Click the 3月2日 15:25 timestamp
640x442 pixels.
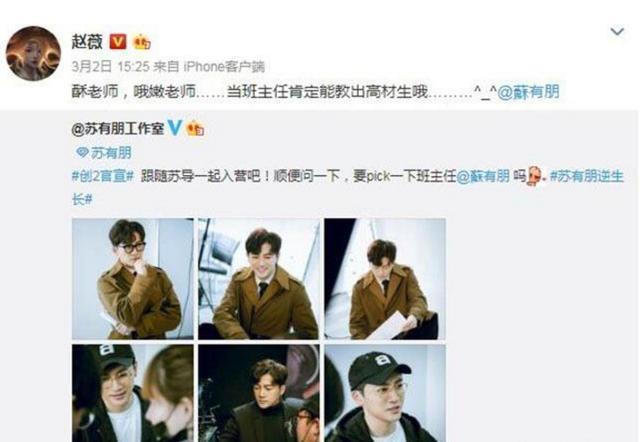pos(111,67)
